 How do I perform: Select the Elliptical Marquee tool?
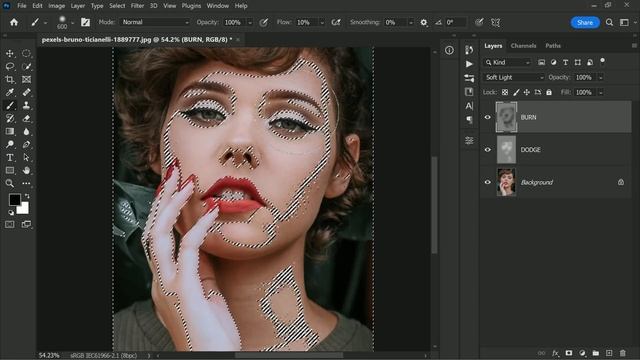[26, 53]
